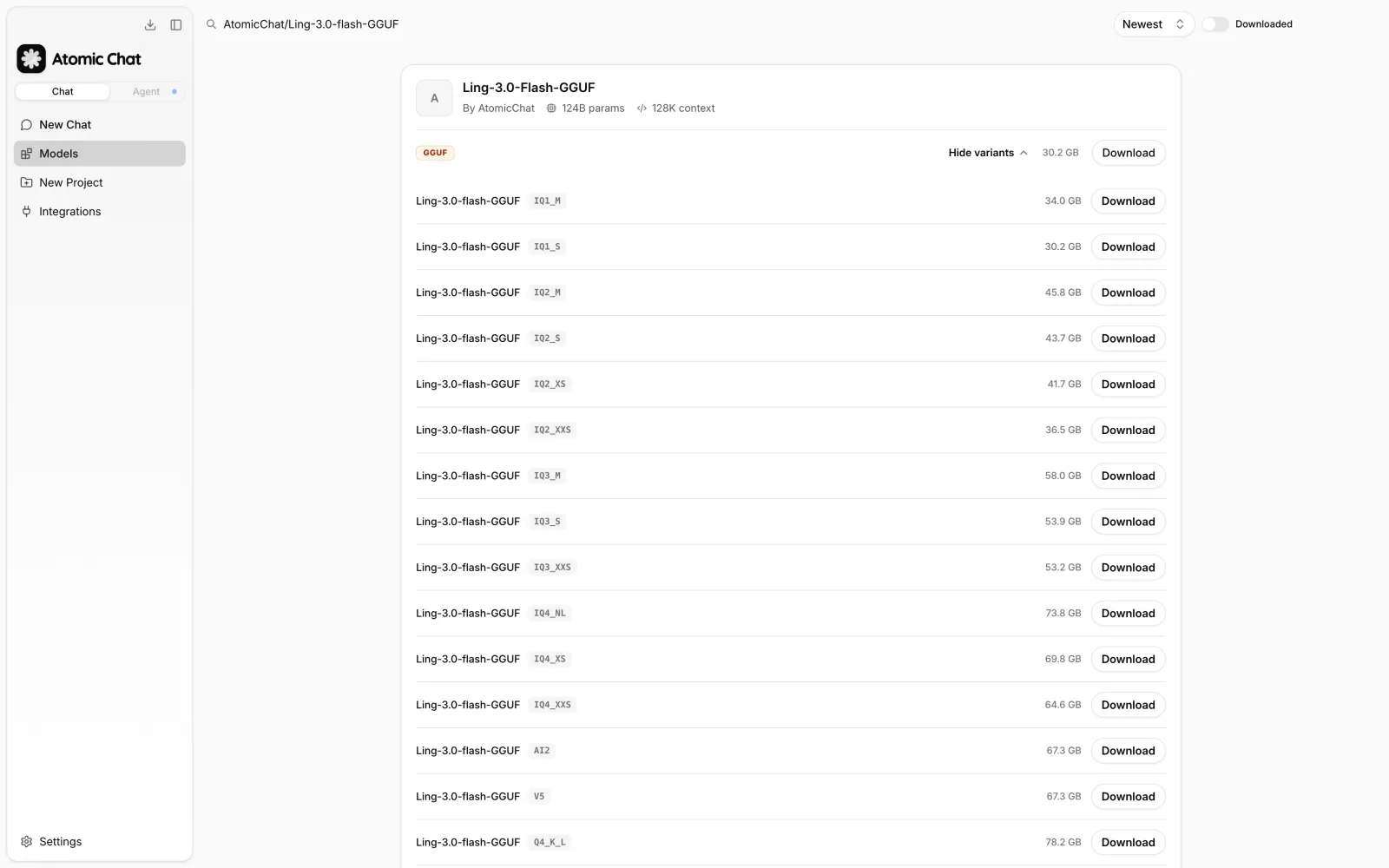Click the context code-brackets icon
Viewport: 1389px width, 868px height.
(x=642, y=108)
